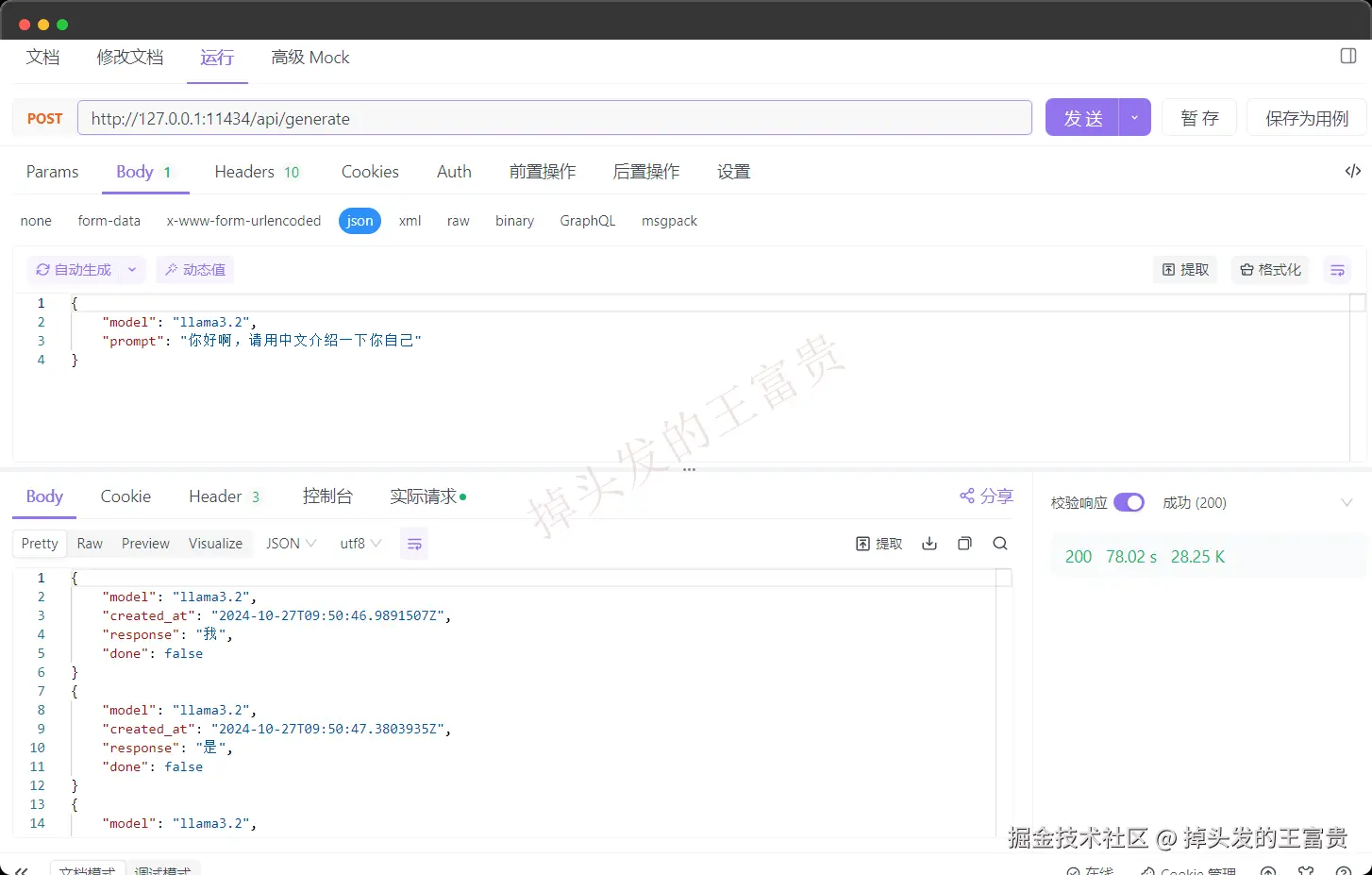Image resolution: width=1372 pixels, height=875 pixels.
Task: Open the generate code </> icon
Action: click(1352, 171)
